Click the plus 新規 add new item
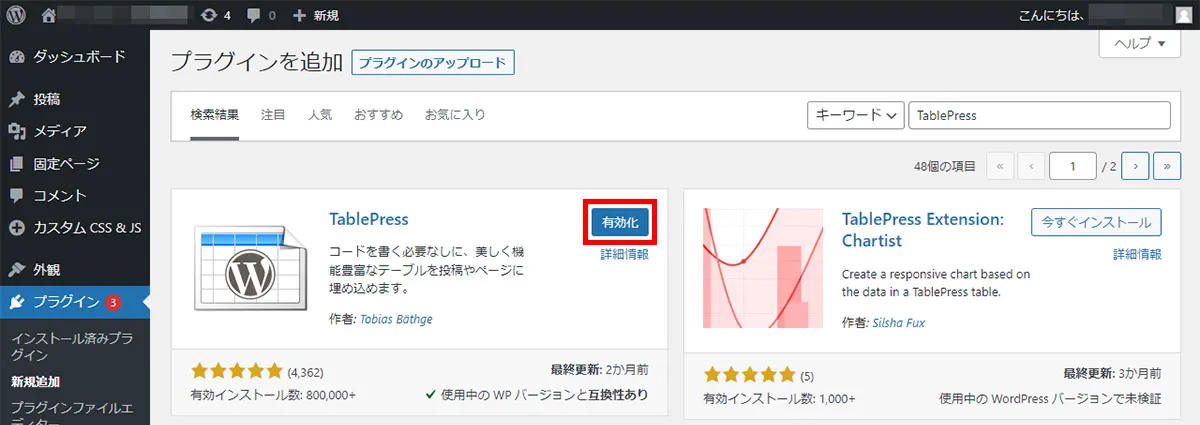 (315, 15)
